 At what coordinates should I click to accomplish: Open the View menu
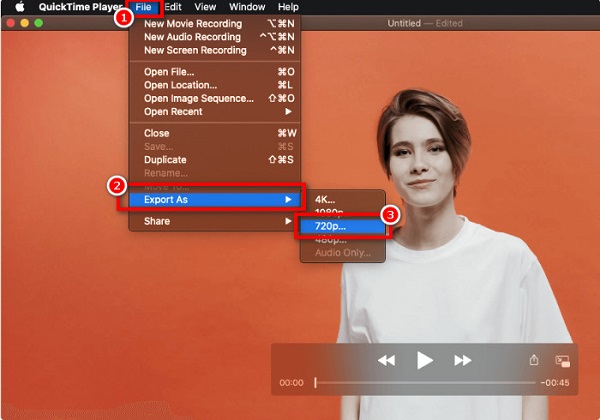pos(205,7)
